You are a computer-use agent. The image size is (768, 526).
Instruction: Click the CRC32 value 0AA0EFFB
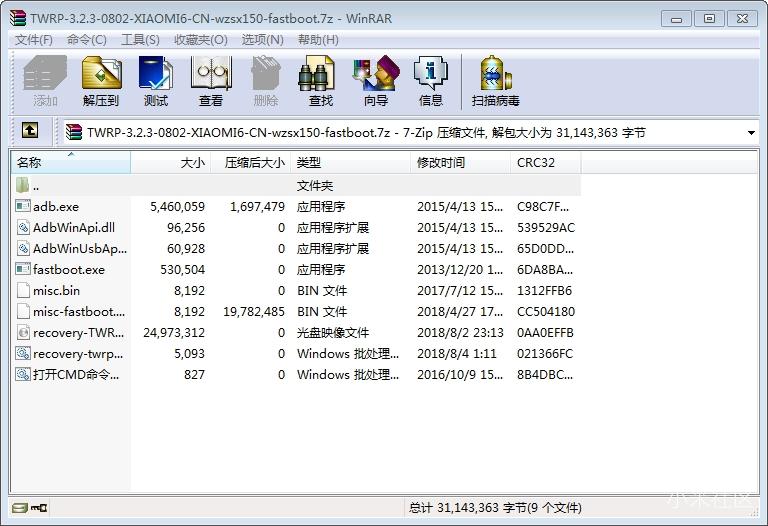pos(545,333)
